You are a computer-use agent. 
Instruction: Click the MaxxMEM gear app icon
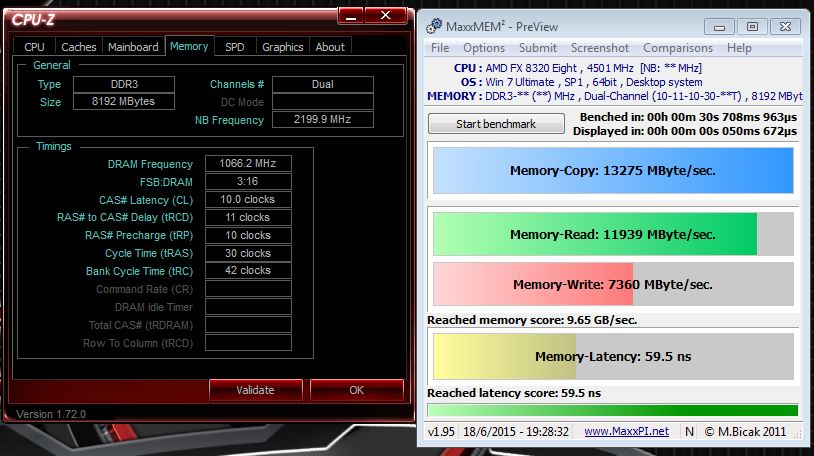tap(434, 26)
